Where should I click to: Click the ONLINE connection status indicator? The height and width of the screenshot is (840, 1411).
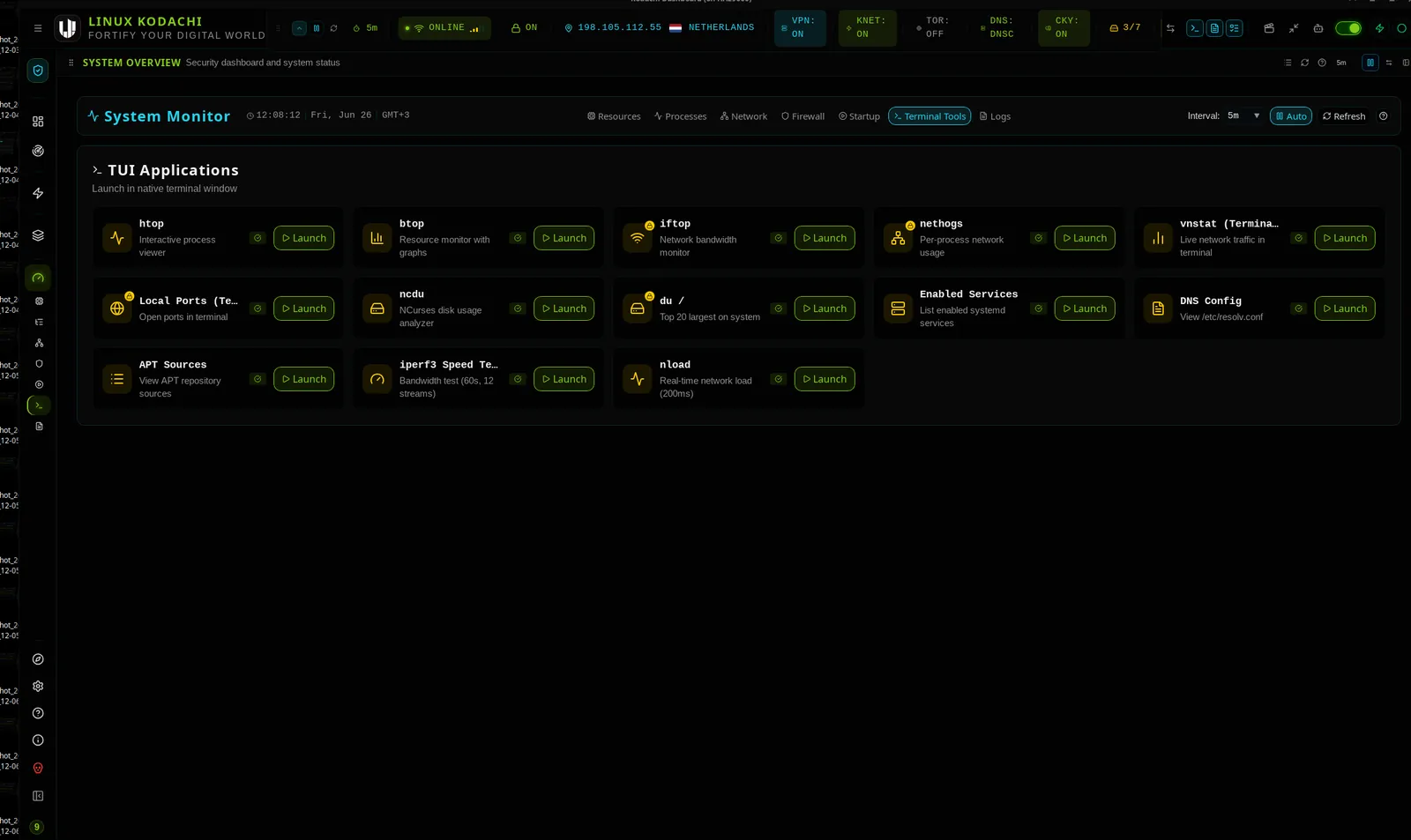coord(444,28)
